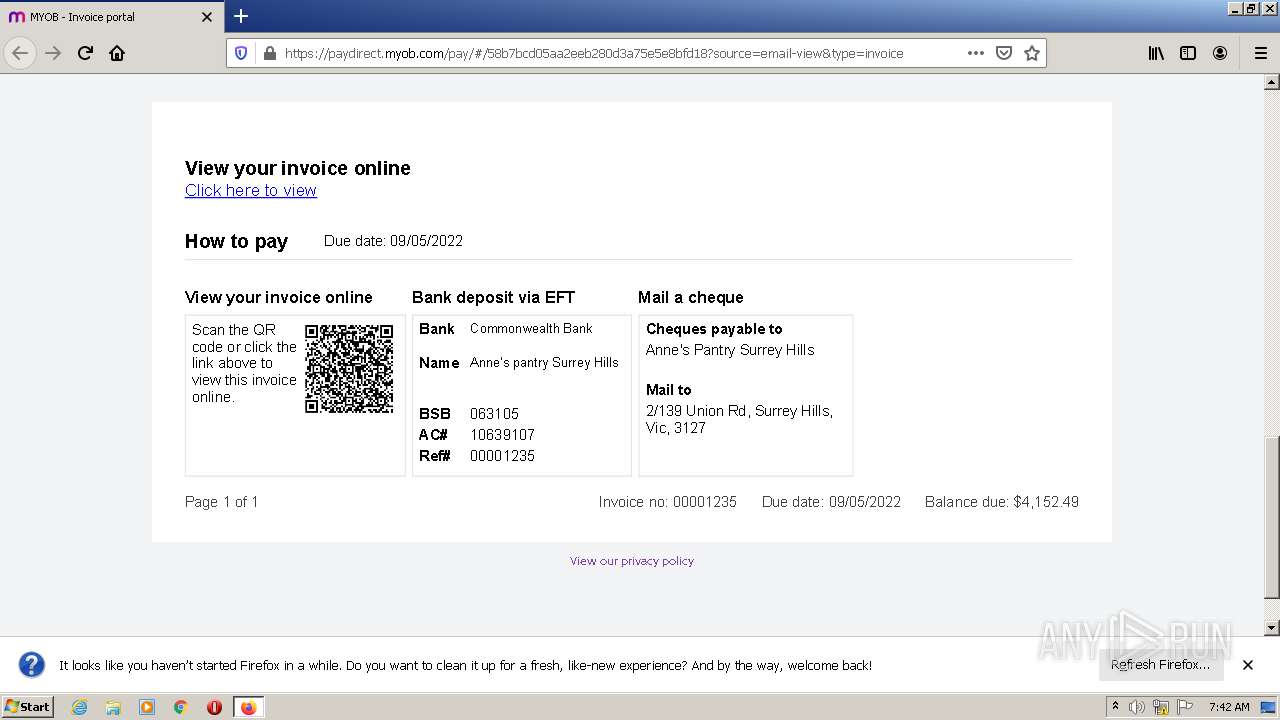Open View our privacy policy link

pyautogui.click(x=632, y=561)
